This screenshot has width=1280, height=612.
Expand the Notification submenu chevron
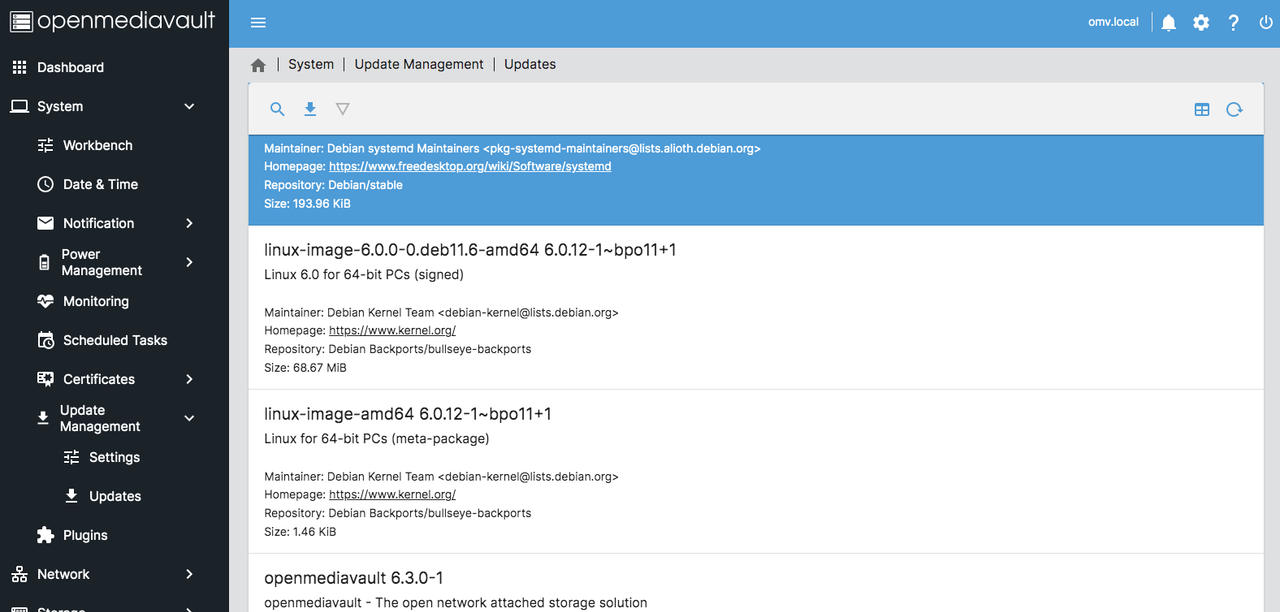point(190,223)
